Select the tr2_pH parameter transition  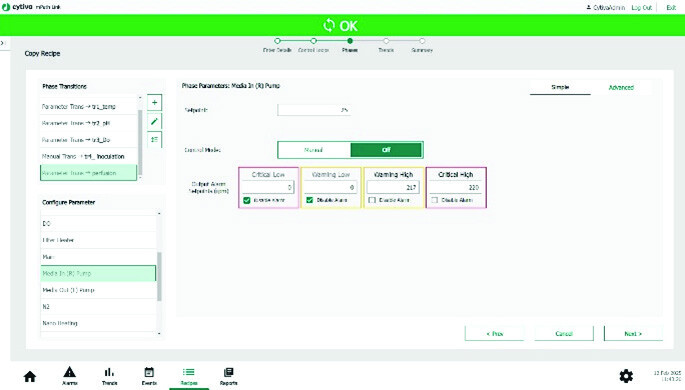point(89,123)
